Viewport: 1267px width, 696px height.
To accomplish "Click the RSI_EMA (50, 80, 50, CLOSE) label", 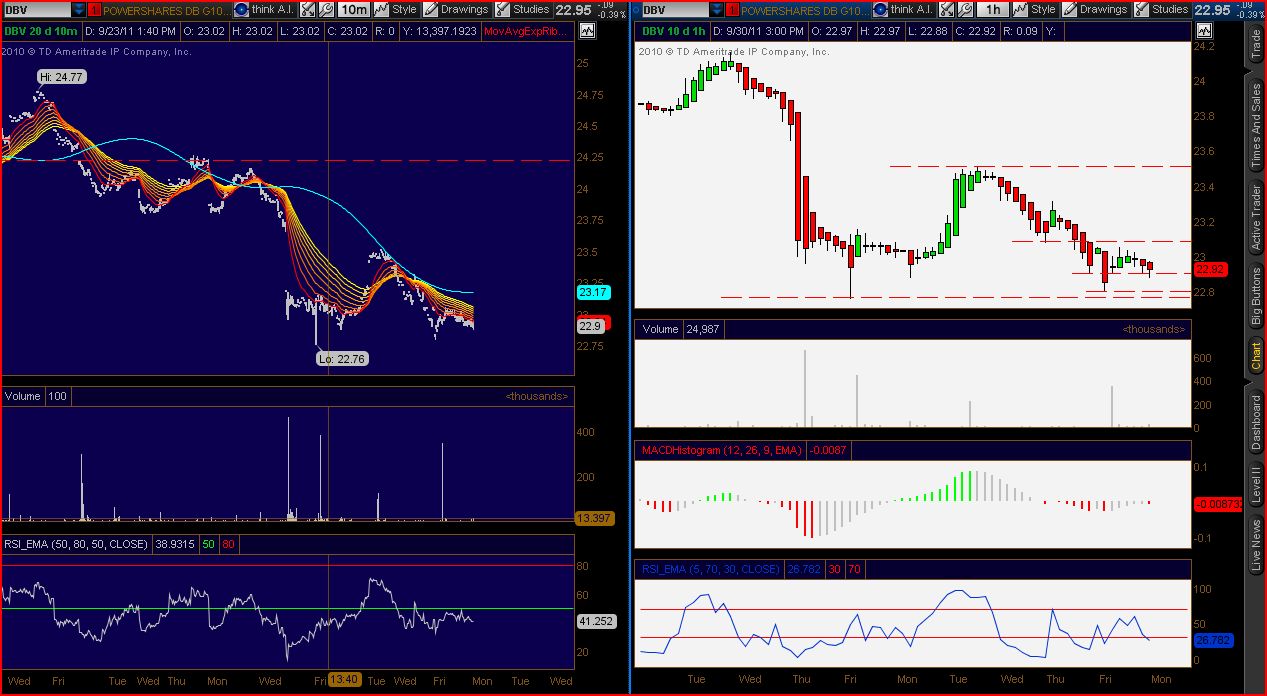I will pyautogui.click(x=75, y=544).
